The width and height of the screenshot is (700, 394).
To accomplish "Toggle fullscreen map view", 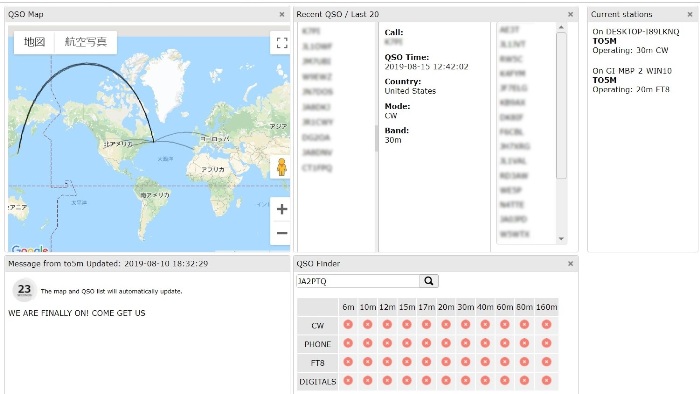I will 282,43.
